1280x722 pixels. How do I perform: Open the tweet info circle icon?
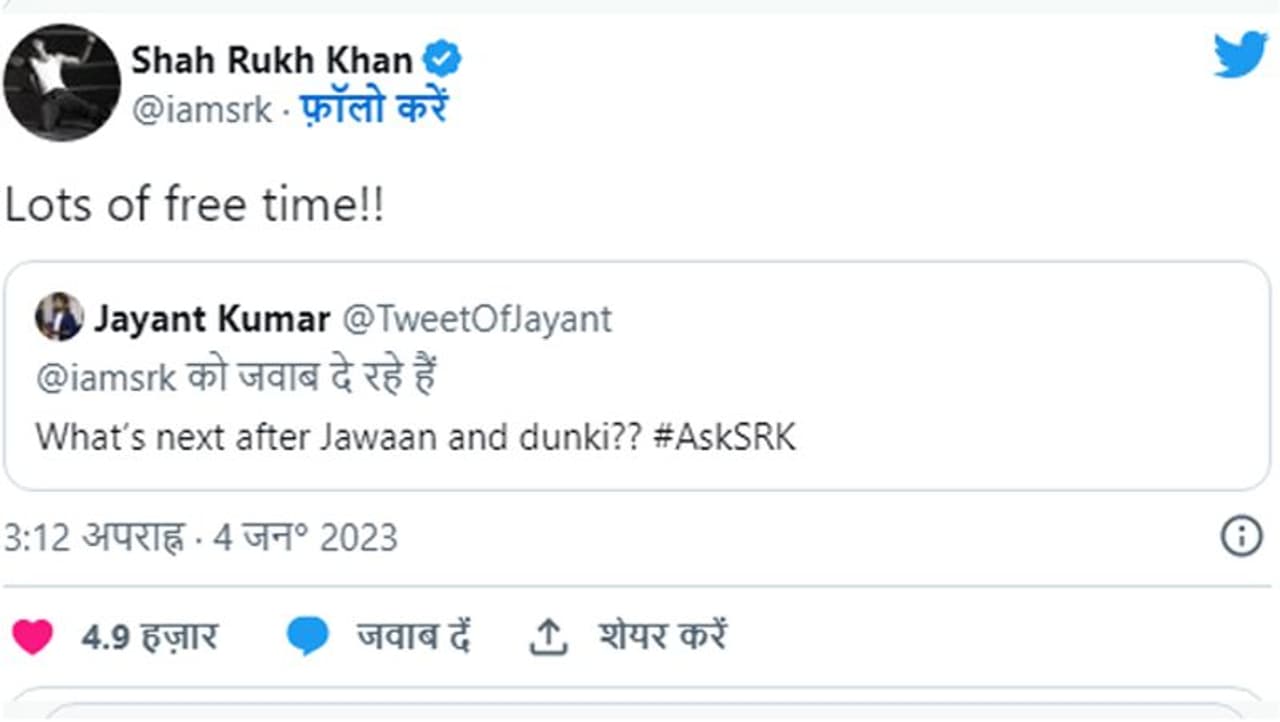(1241, 537)
